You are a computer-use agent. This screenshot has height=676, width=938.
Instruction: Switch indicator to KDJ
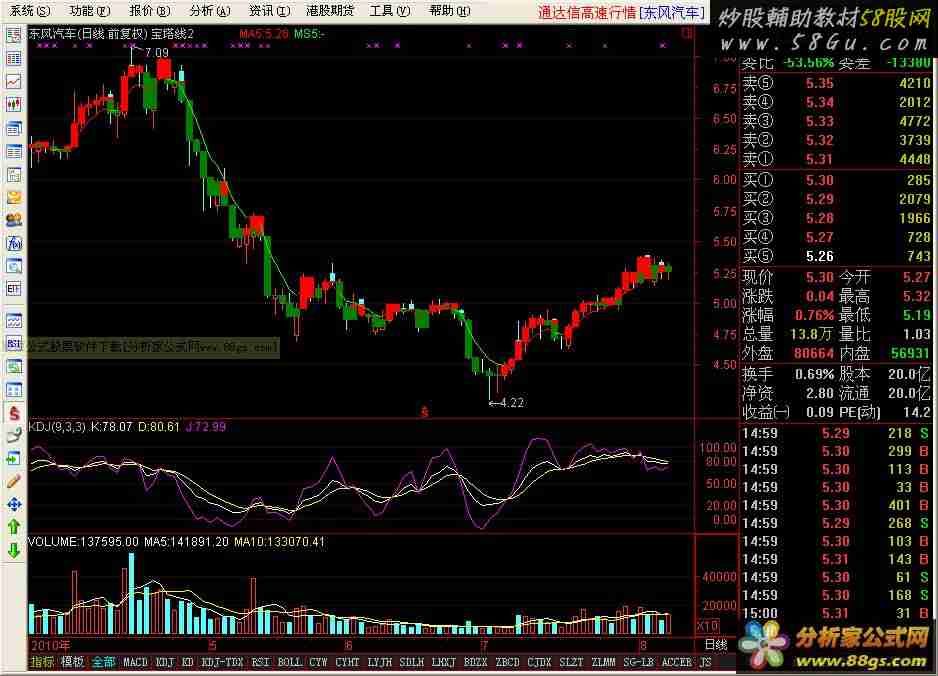(165, 662)
